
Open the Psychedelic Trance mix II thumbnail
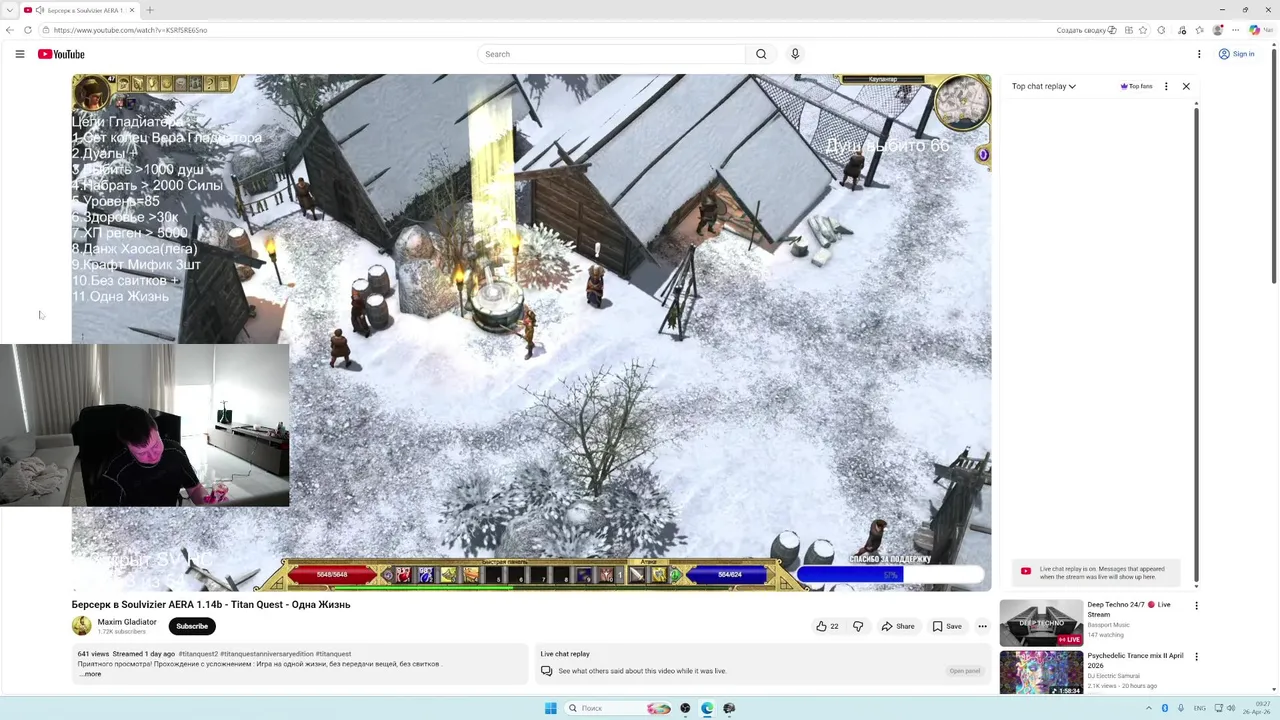1041,673
